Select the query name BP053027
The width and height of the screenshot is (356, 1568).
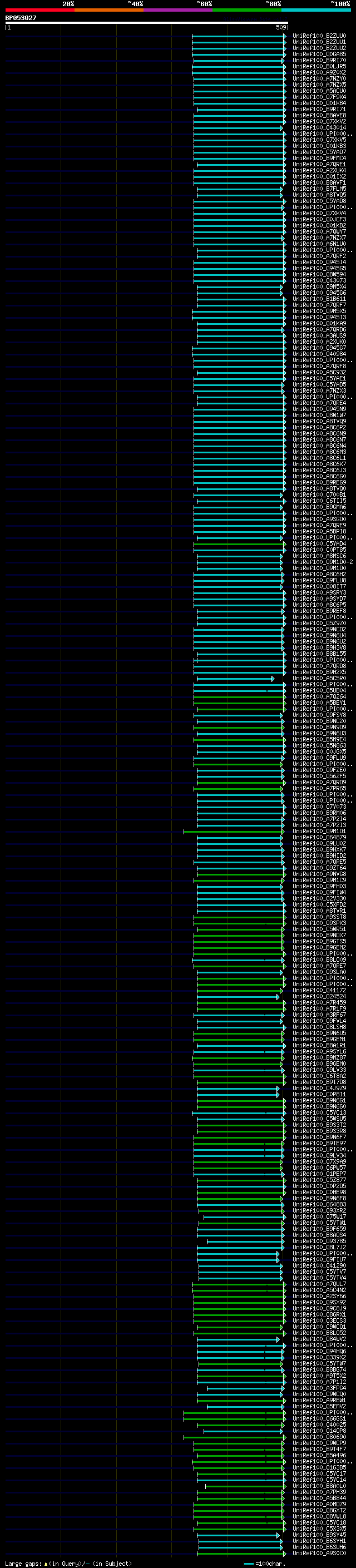[x=21, y=18]
